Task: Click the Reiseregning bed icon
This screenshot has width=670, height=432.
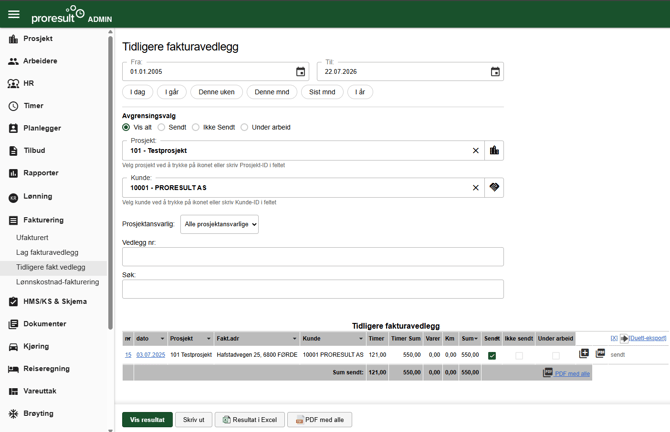Action: pos(13,369)
